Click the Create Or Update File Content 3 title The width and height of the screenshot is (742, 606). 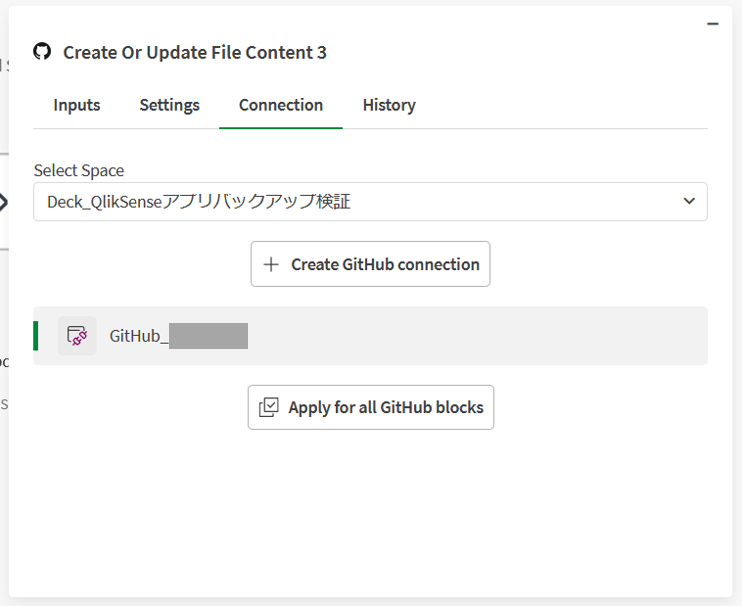(194, 52)
